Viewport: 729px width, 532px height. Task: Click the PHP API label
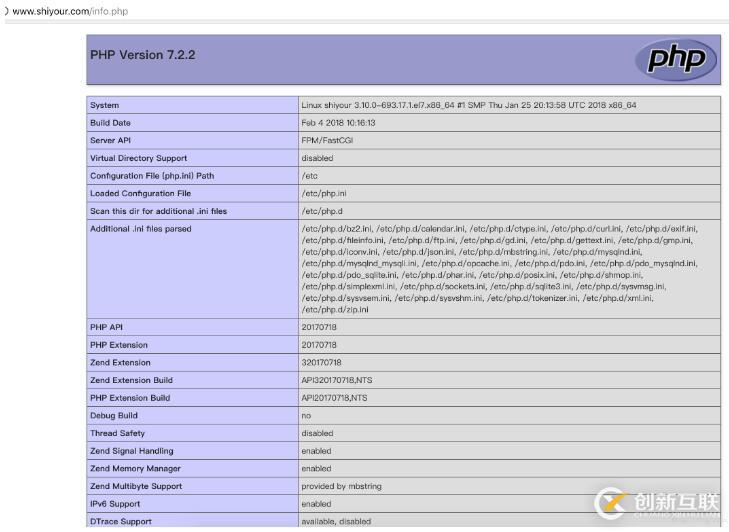click(106, 327)
